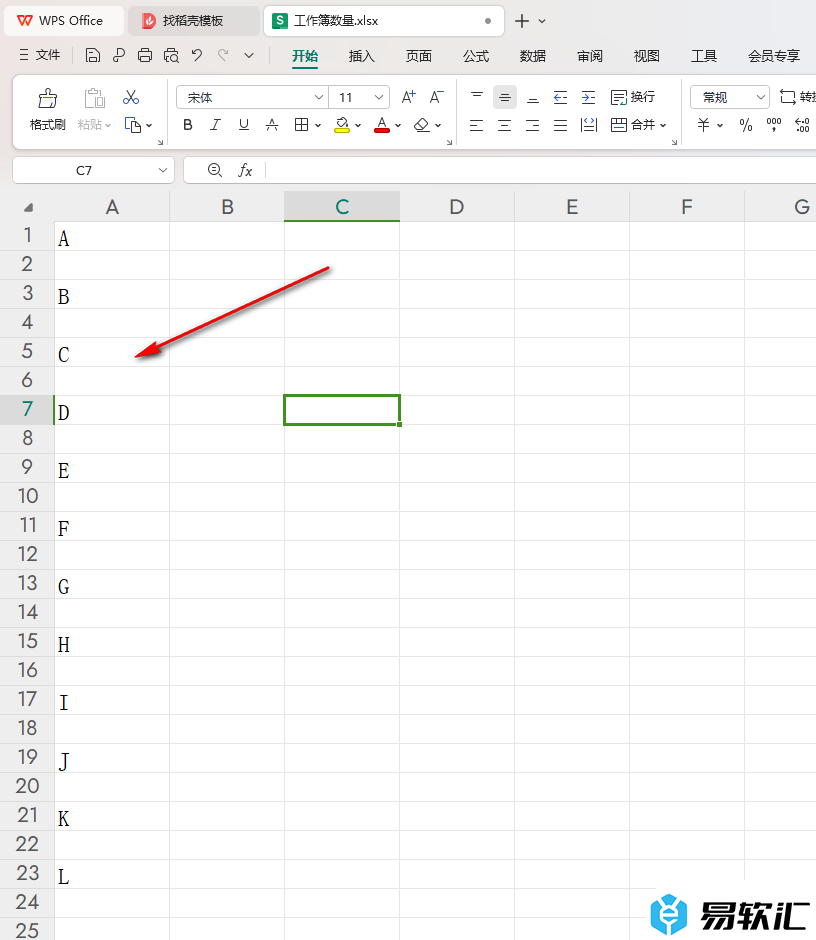816x940 pixels.
Task: Click the Clear eraser icon
Action: click(x=422, y=125)
